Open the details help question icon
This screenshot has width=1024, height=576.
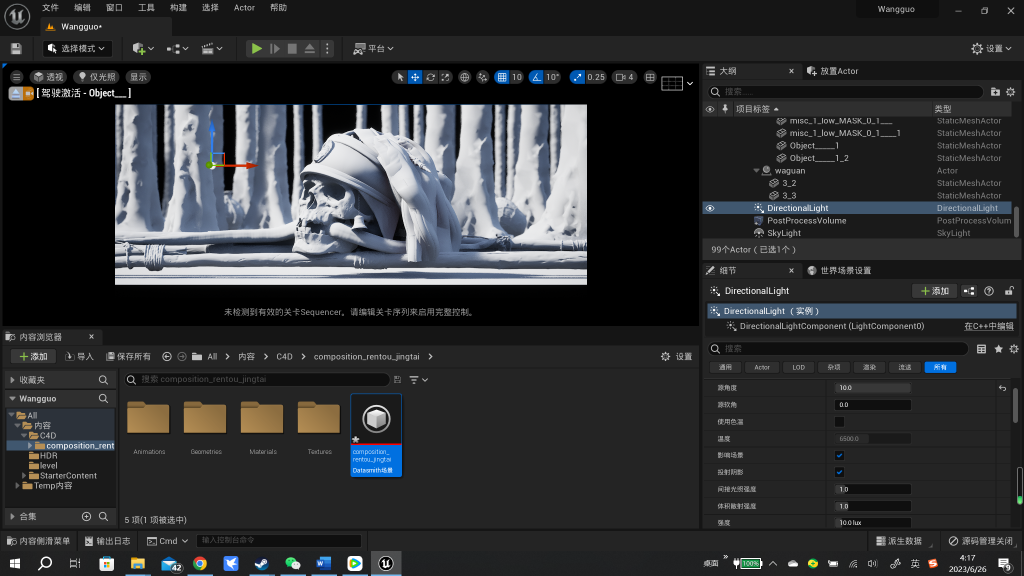click(989, 291)
